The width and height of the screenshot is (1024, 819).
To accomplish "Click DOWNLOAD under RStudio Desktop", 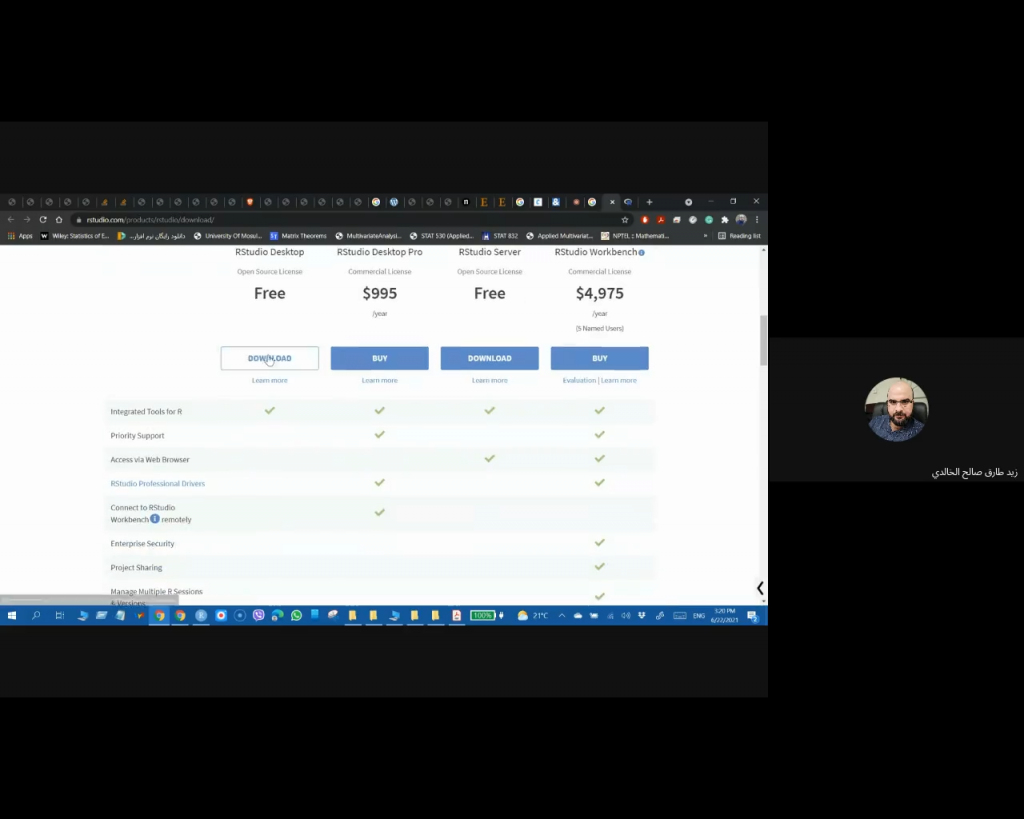I will coord(269,358).
